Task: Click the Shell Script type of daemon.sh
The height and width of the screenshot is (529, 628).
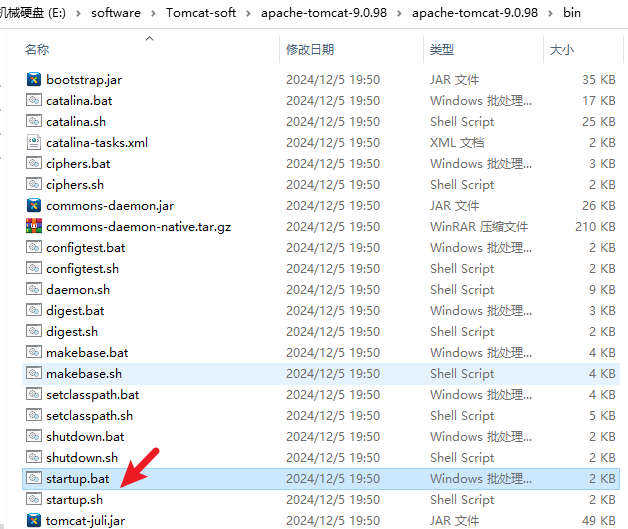Action: click(x=462, y=290)
